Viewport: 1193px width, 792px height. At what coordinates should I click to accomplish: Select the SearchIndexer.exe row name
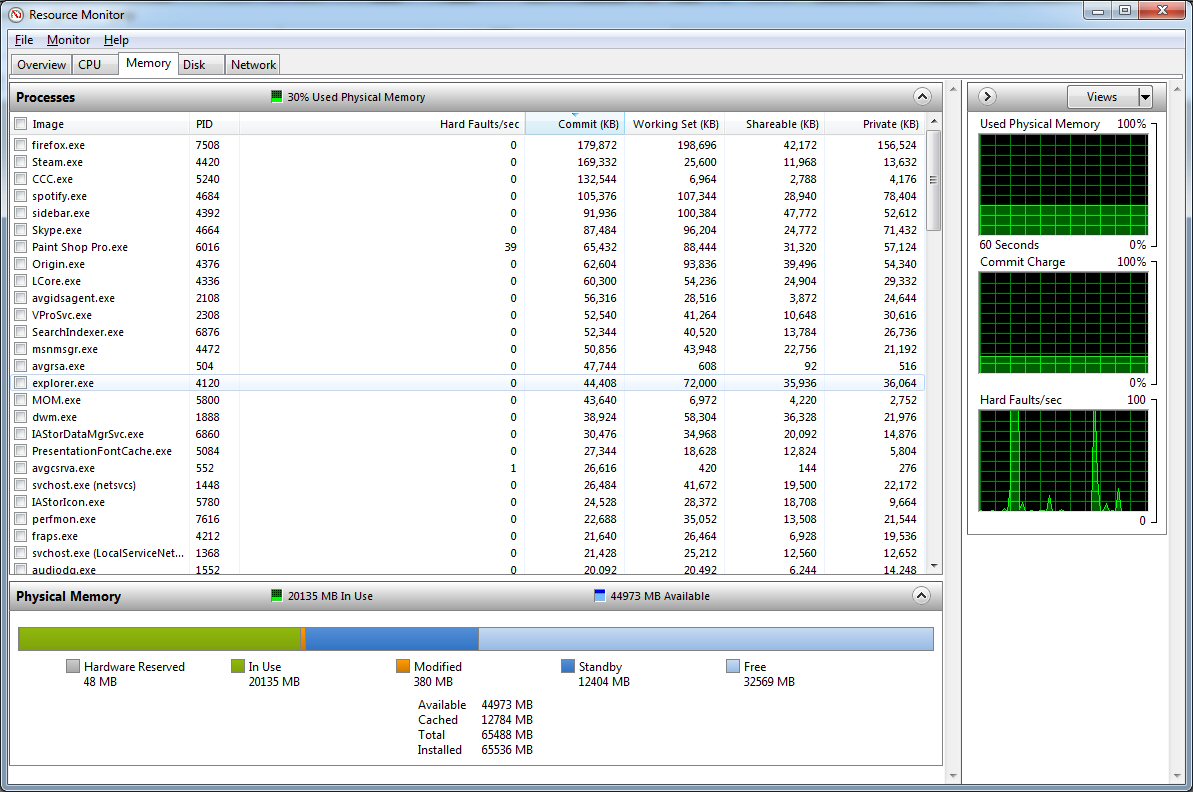coord(78,332)
